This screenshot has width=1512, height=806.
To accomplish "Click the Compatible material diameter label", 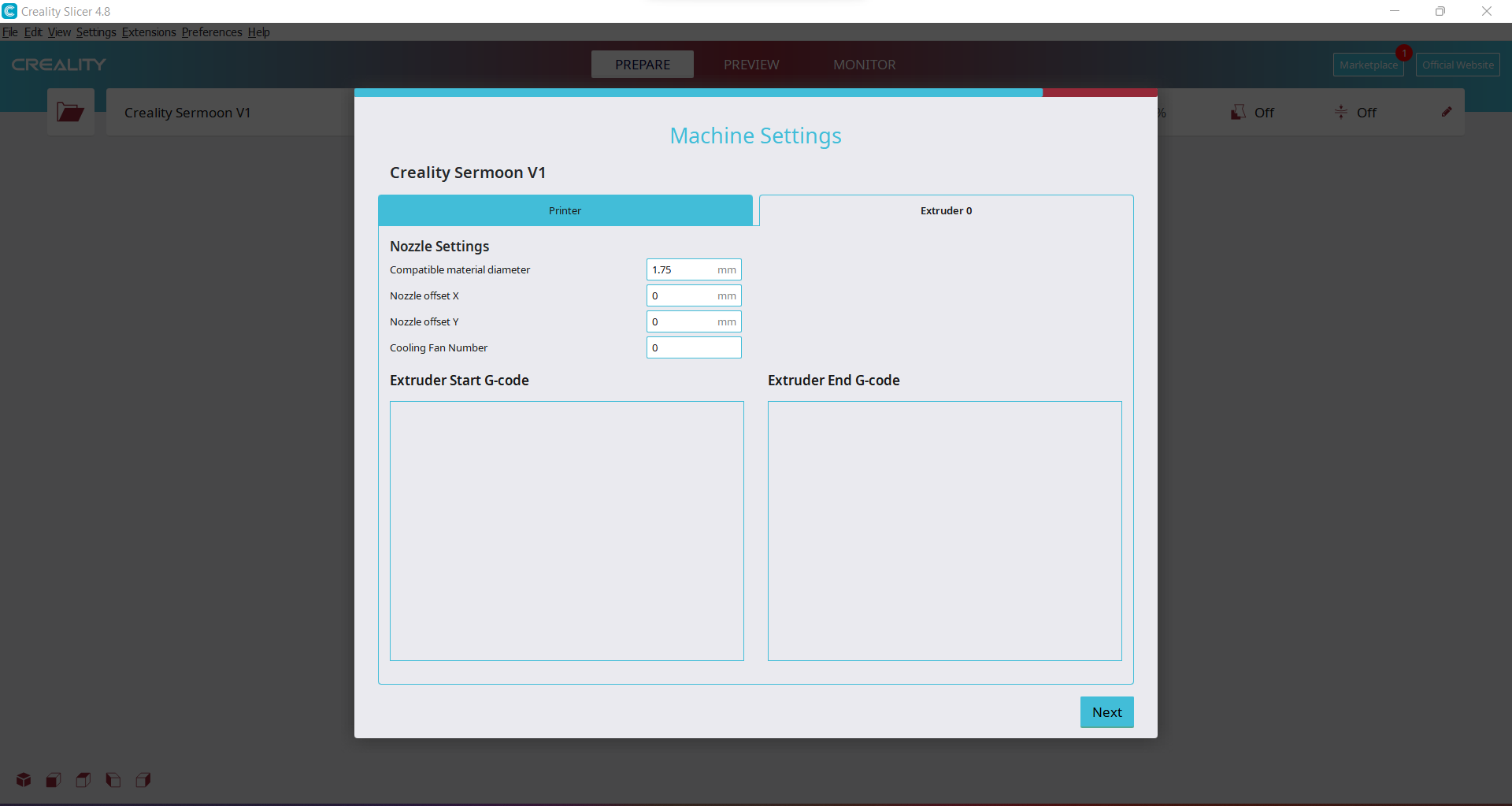I will click(460, 269).
